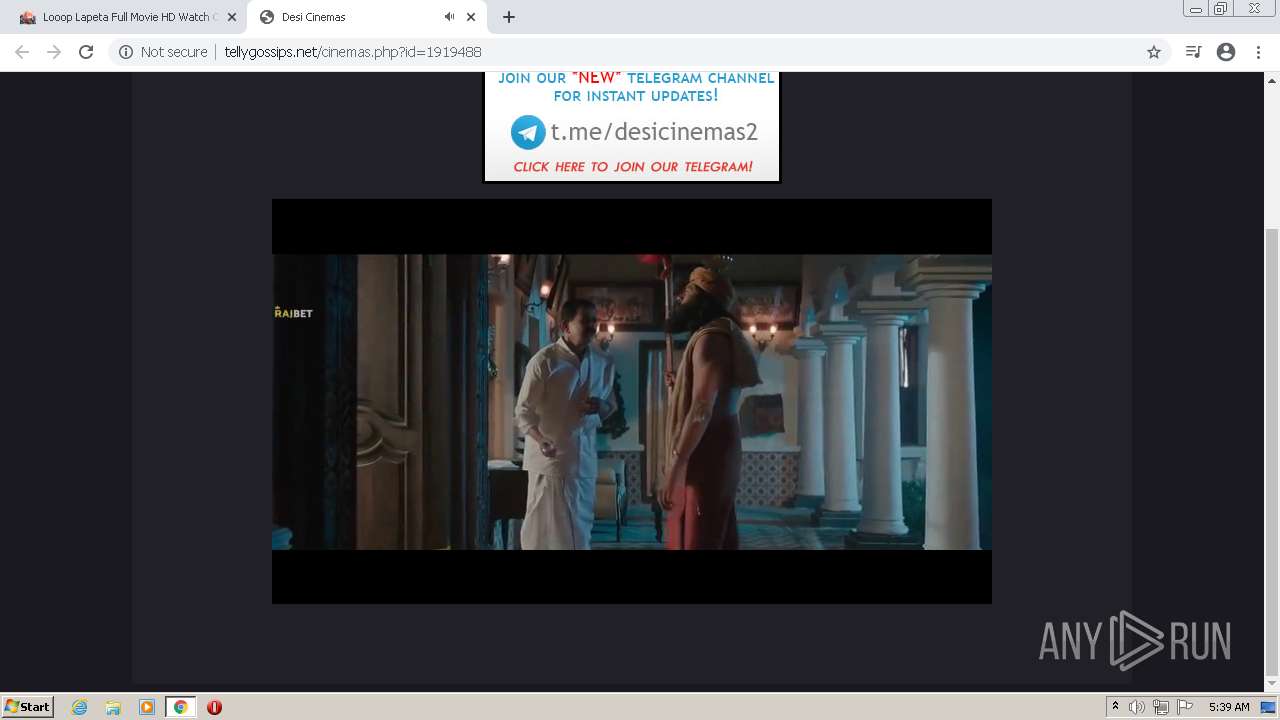Open a new browser tab

[x=509, y=17]
